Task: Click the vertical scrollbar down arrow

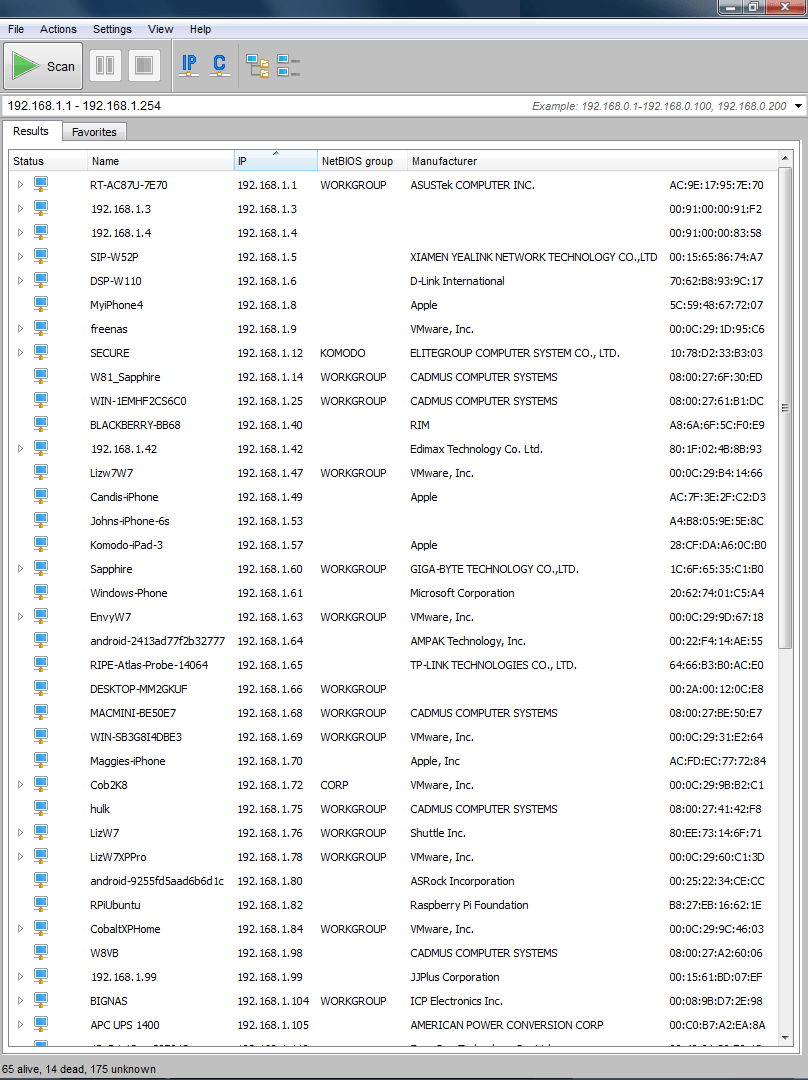Action: 785,1038
